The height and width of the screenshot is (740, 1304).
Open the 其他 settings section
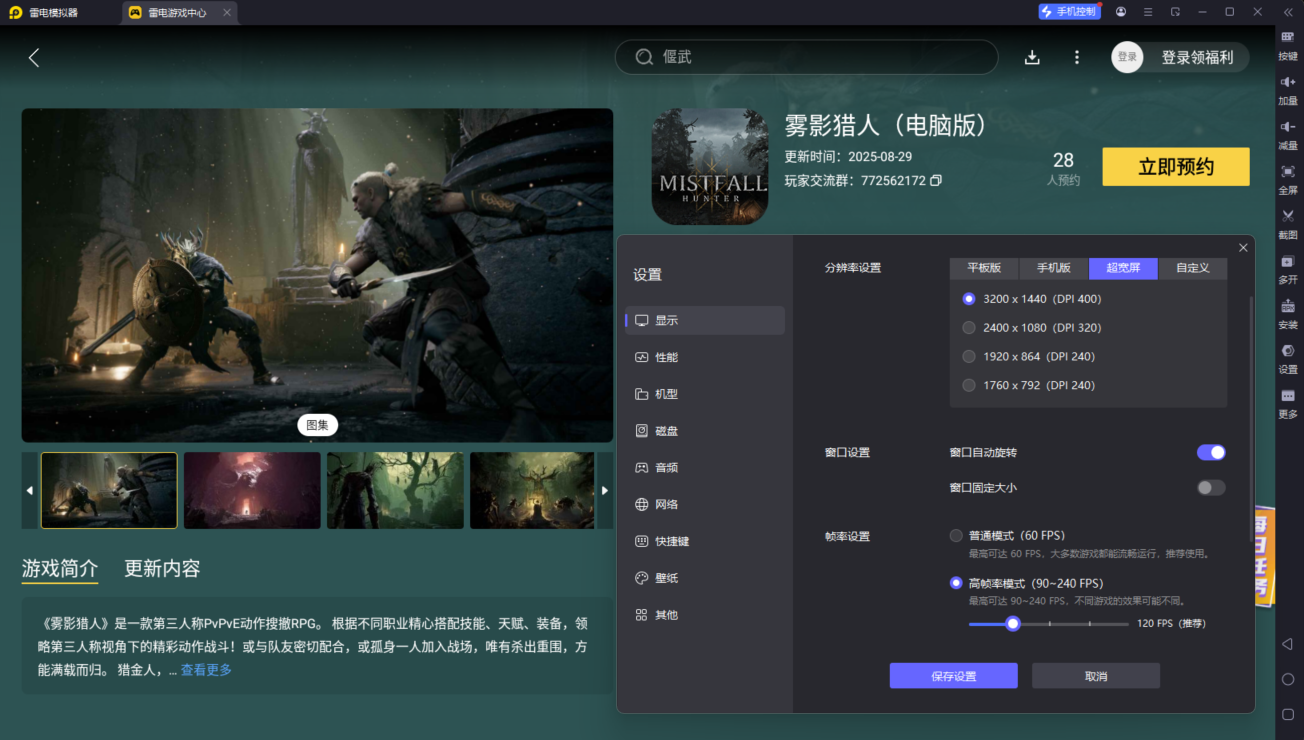[705, 615]
